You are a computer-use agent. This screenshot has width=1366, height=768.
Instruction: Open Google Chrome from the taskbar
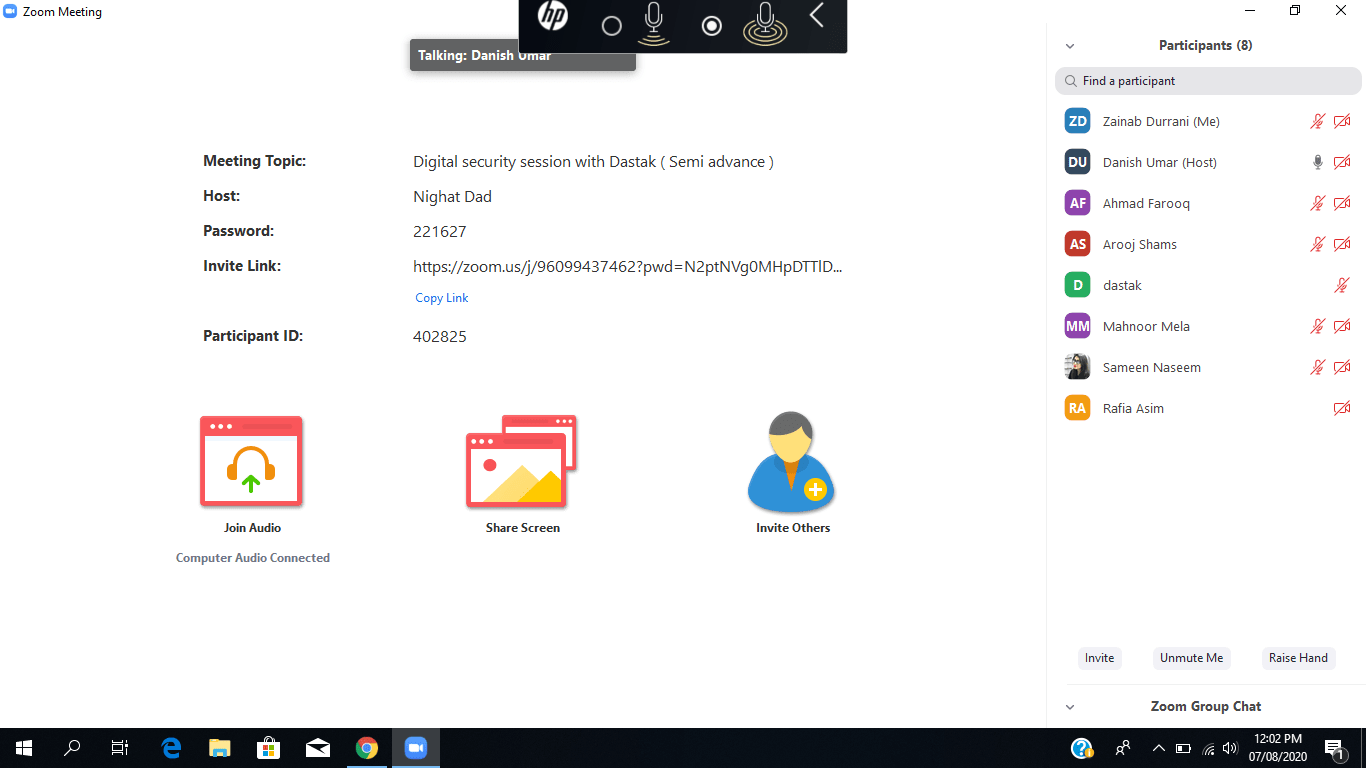367,748
